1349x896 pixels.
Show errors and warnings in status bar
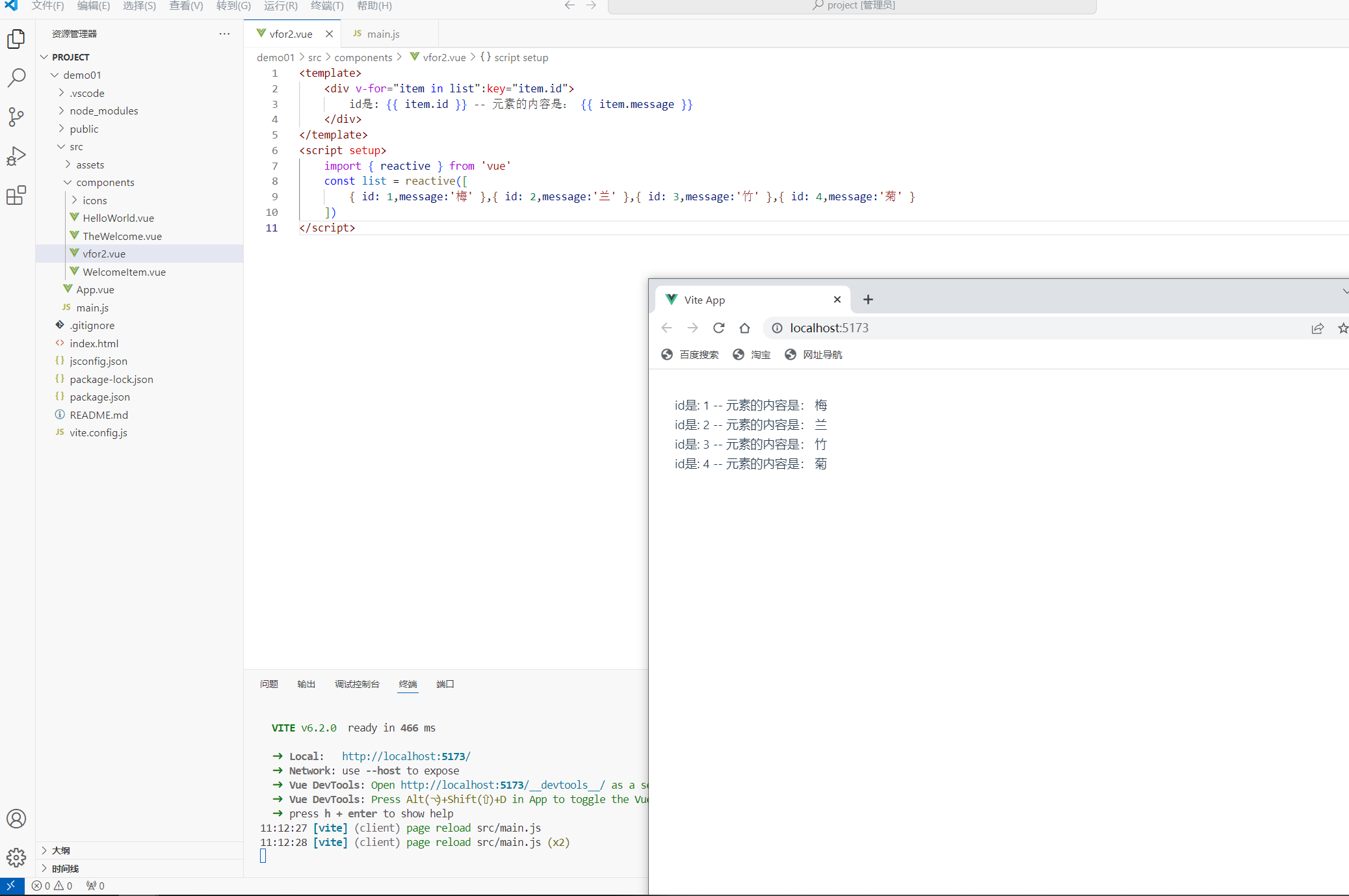point(52,886)
